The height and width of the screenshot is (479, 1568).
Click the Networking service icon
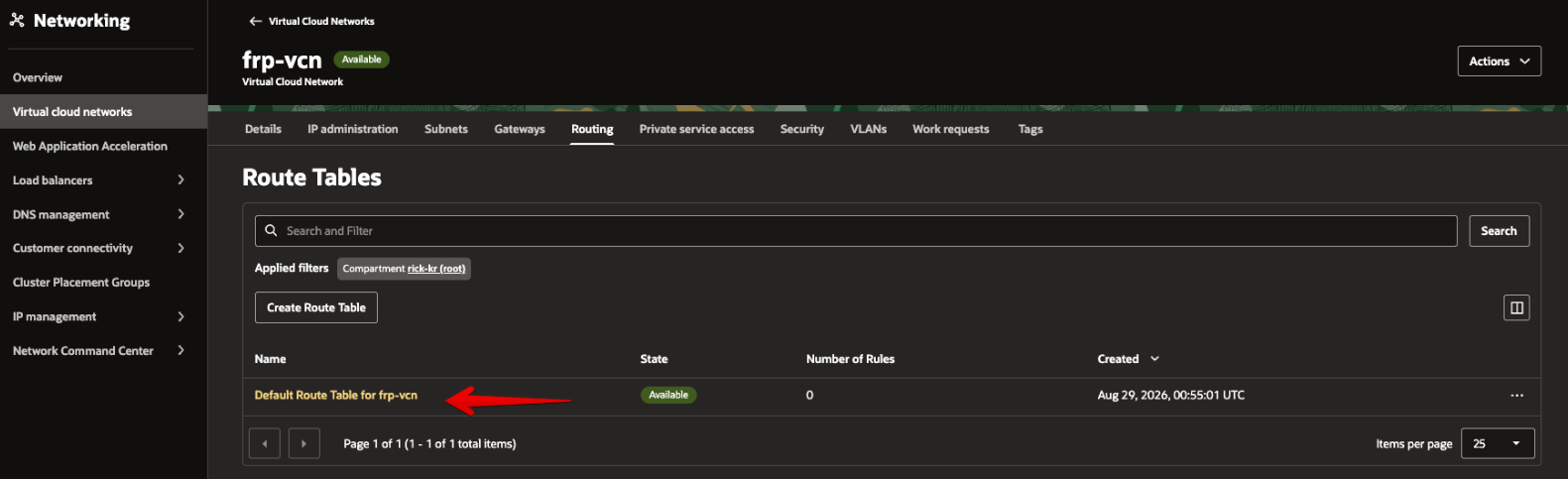[x=17, y=20]
